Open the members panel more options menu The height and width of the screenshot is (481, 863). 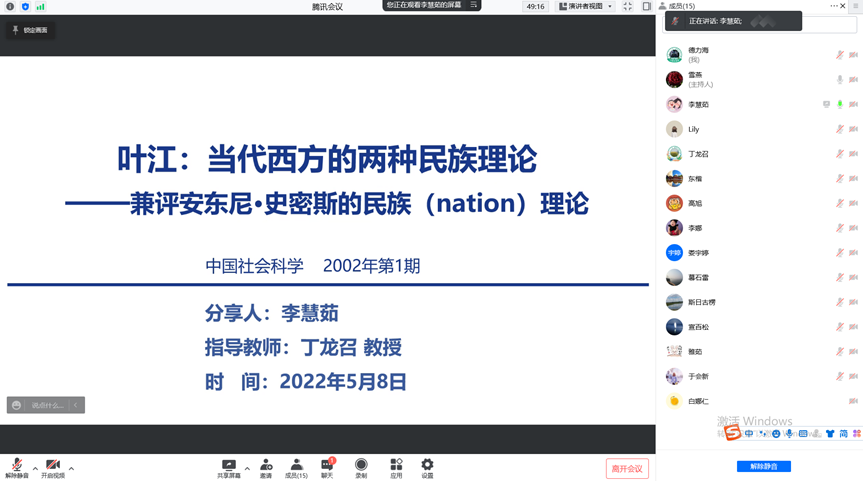click(833, 6)
